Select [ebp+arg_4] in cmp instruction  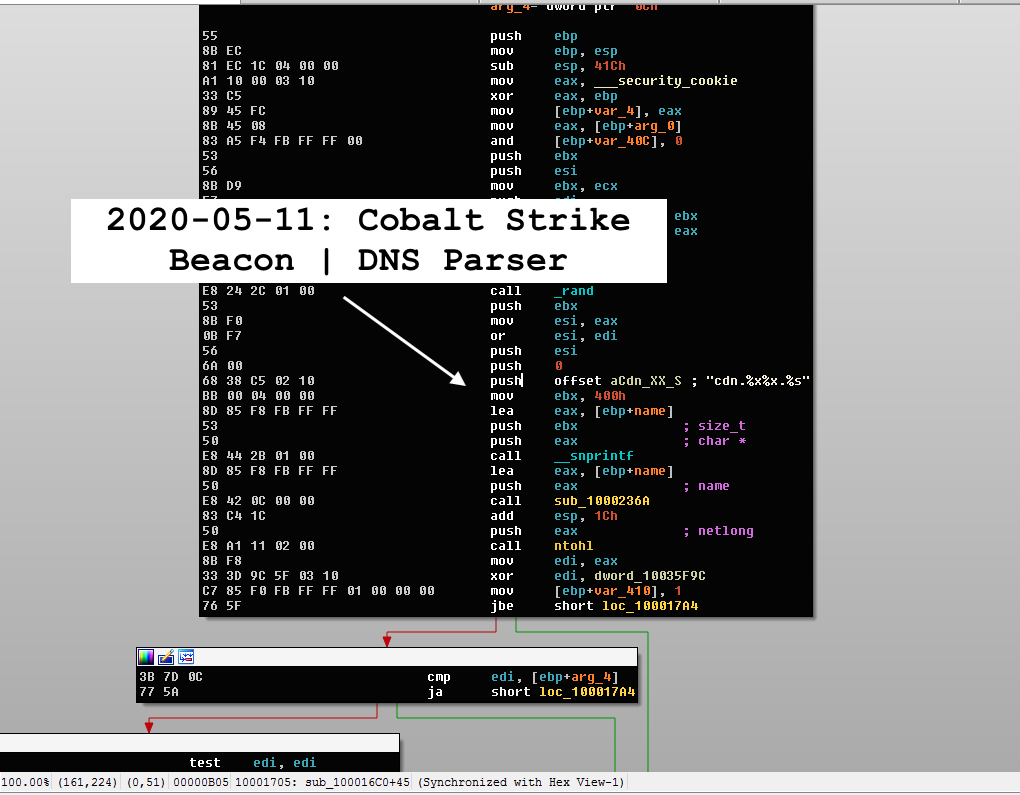[574, 677]
